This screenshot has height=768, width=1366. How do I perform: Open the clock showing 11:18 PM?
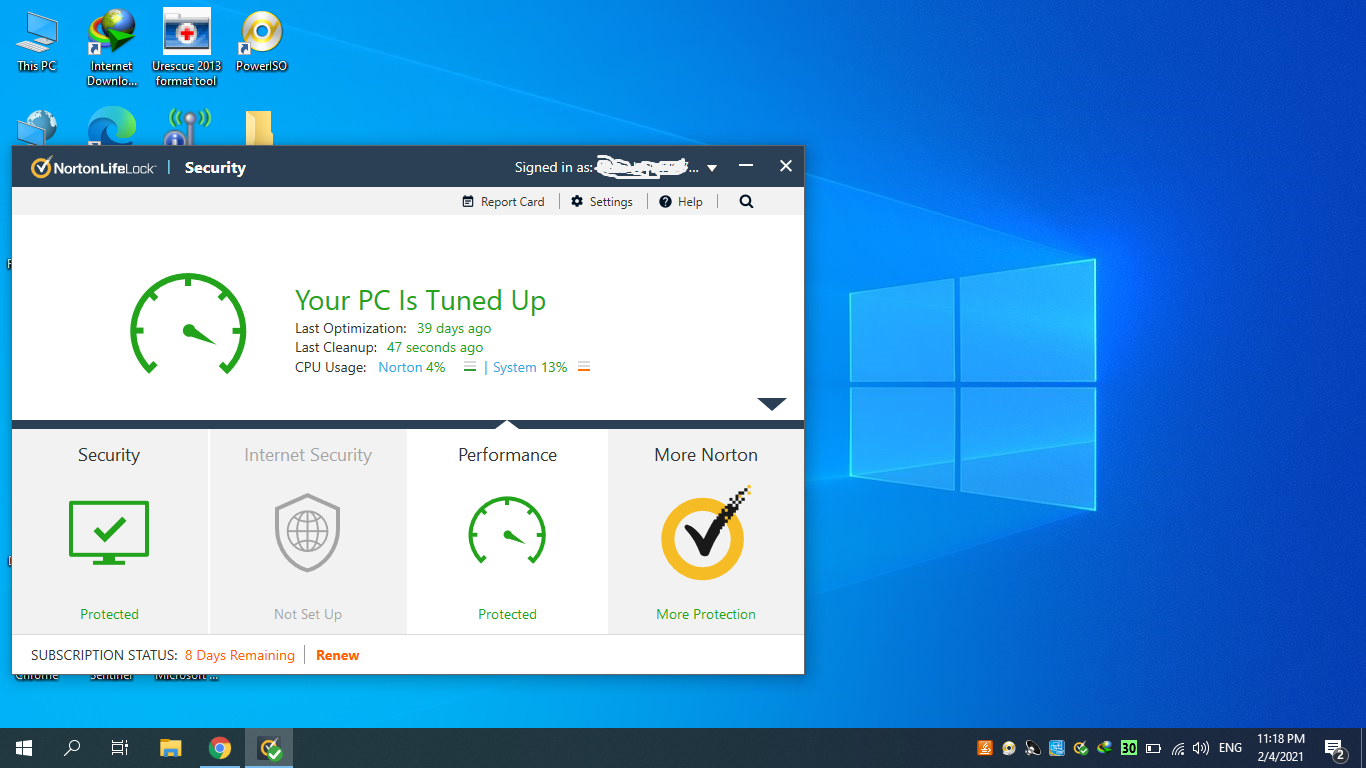[1281, 748]
